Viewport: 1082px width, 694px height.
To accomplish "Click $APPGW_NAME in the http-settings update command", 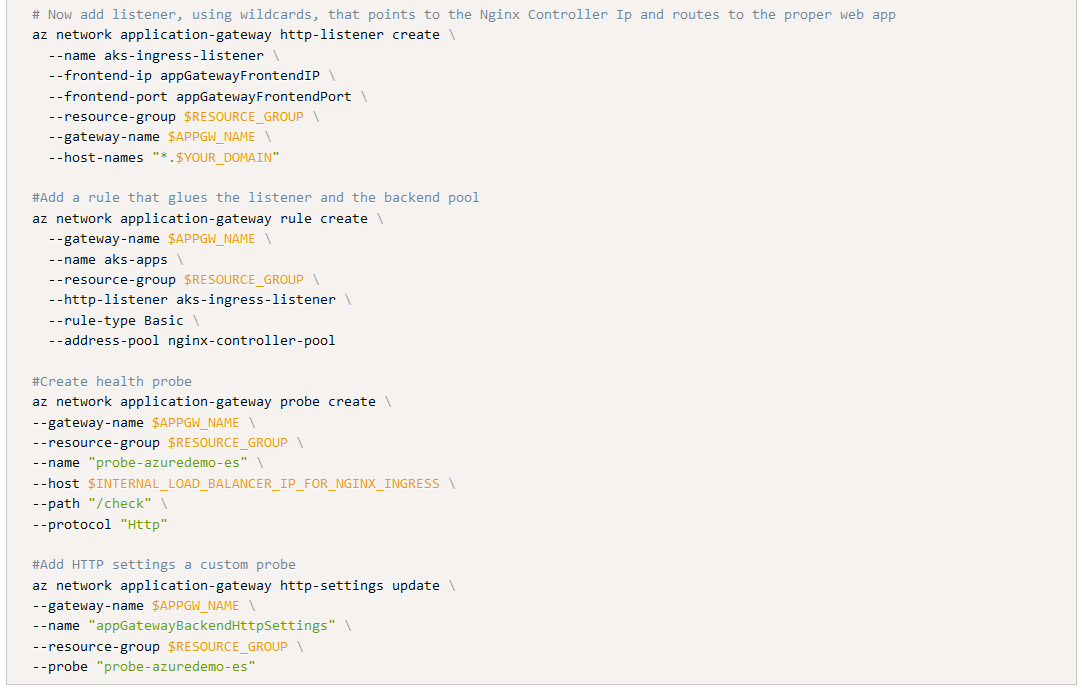I will (196, 605).
